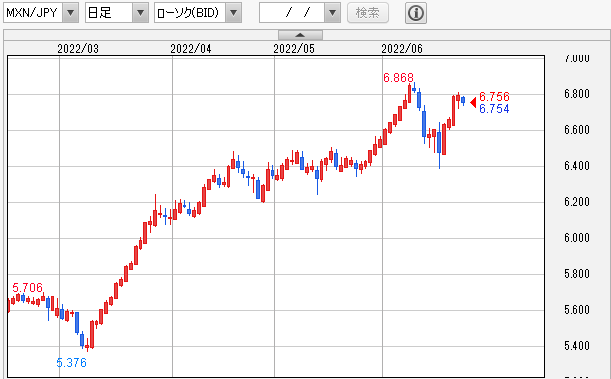Click the 6.868 high price label
Screen dimensions: 611x379
[398, 78]
